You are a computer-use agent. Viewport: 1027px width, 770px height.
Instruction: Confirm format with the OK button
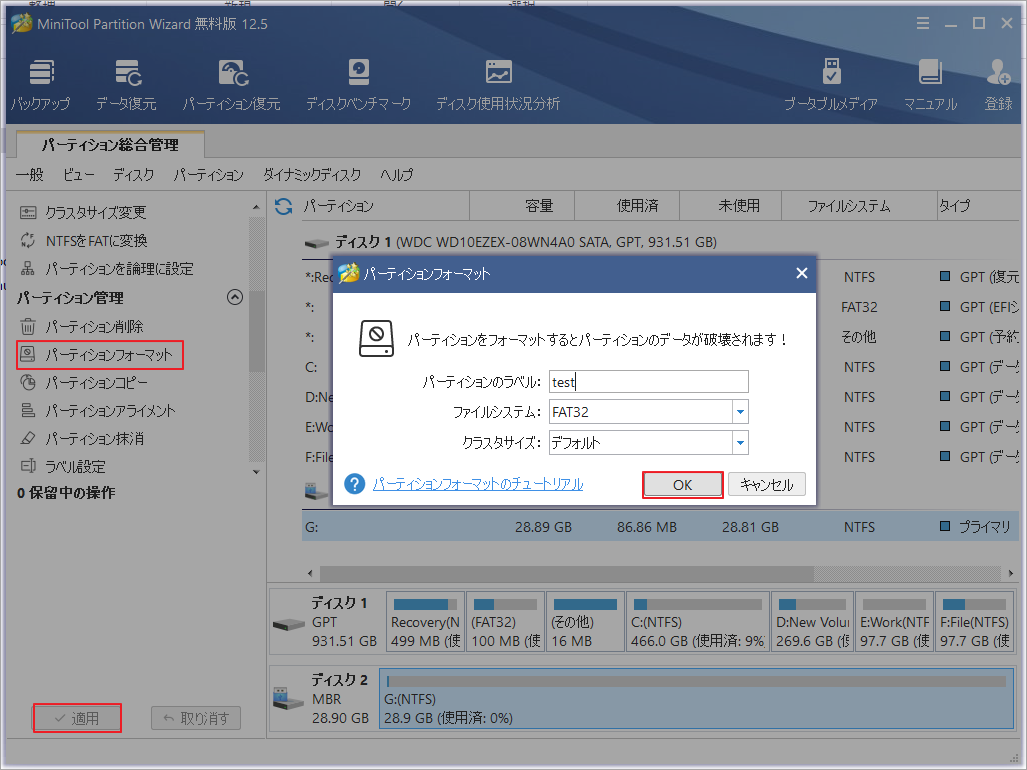pyautogui.click(x=682, y=485)
